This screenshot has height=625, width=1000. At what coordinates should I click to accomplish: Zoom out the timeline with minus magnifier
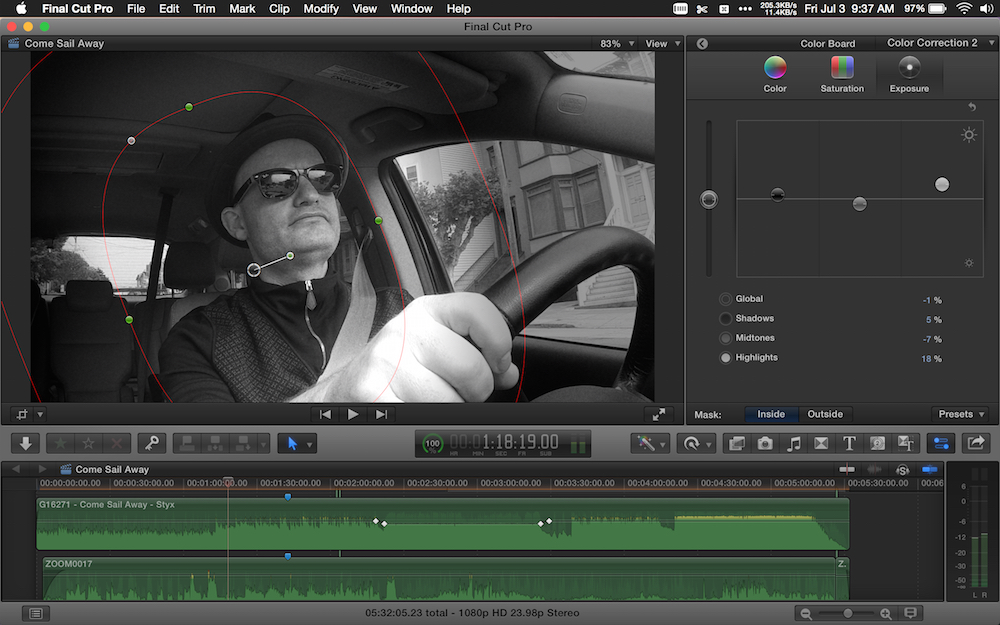tap(805, 614)
